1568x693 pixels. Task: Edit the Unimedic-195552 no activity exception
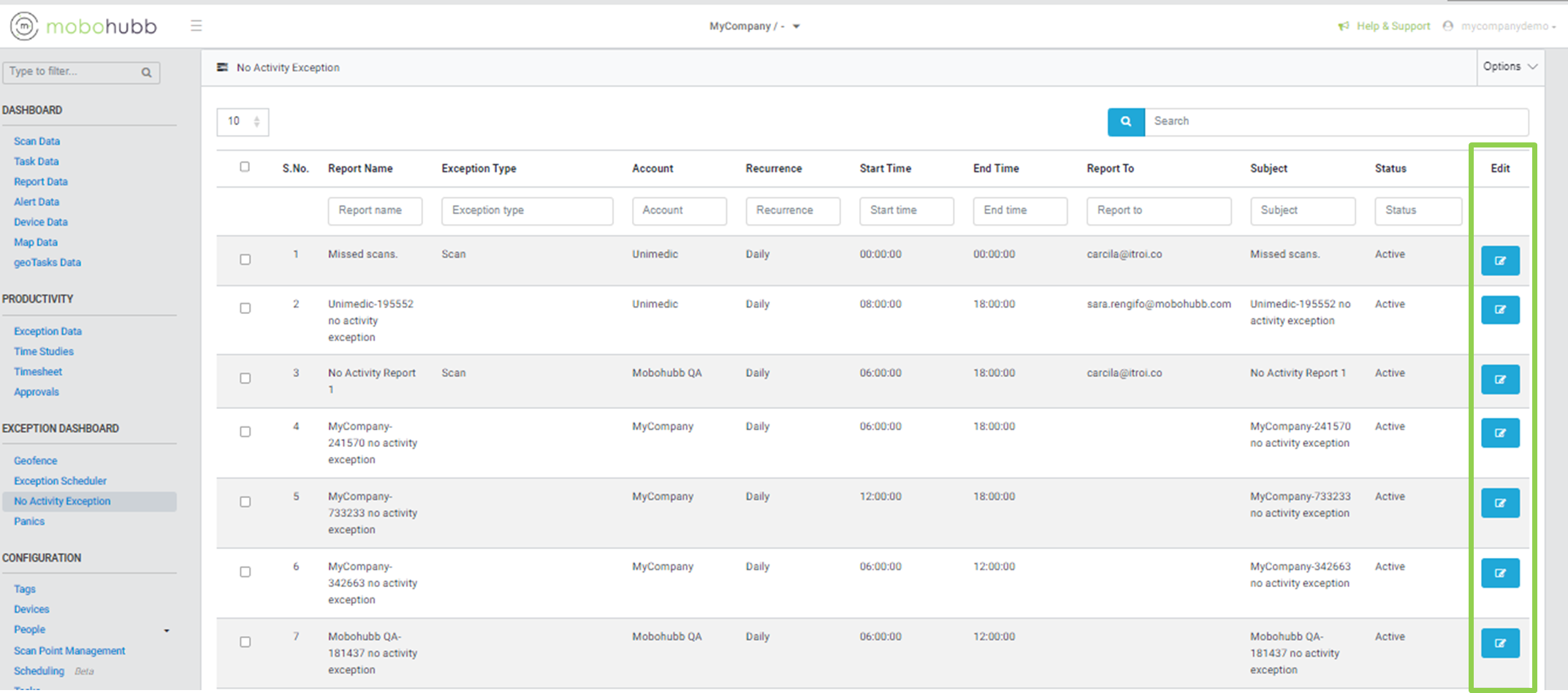click(x=1499, y=310)
